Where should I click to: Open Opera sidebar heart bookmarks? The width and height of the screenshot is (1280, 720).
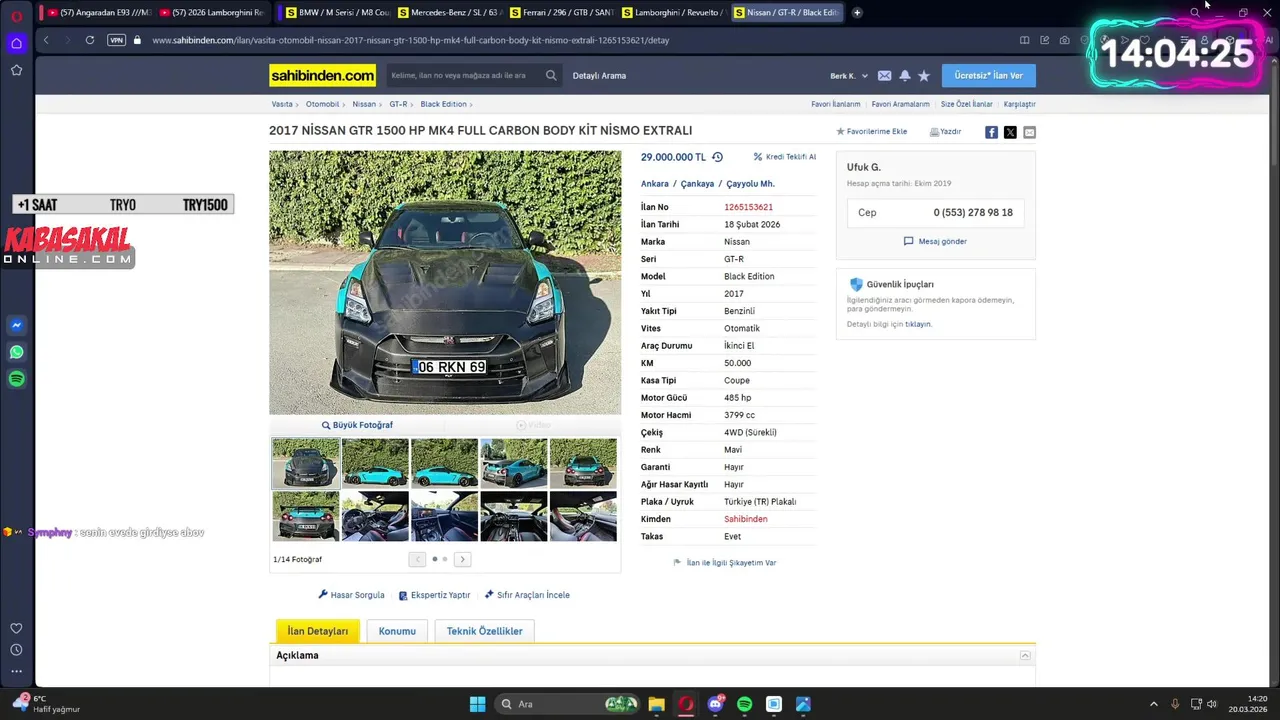tap(16, 628)
